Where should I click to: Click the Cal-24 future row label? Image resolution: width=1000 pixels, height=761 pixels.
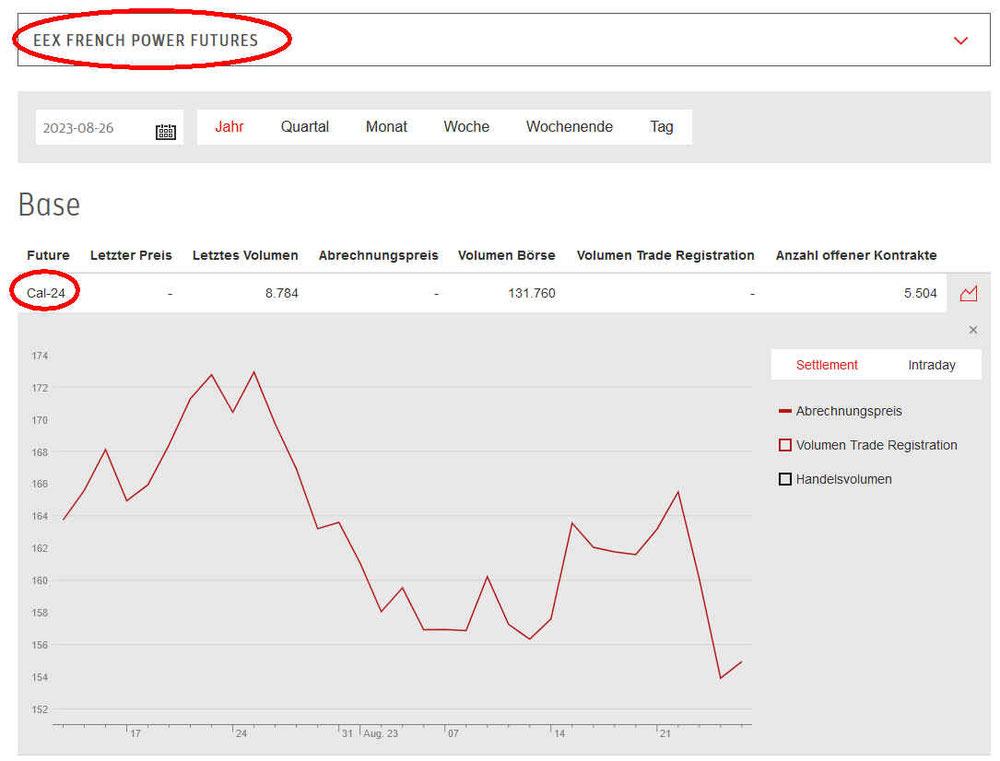(x=46, y=293)
